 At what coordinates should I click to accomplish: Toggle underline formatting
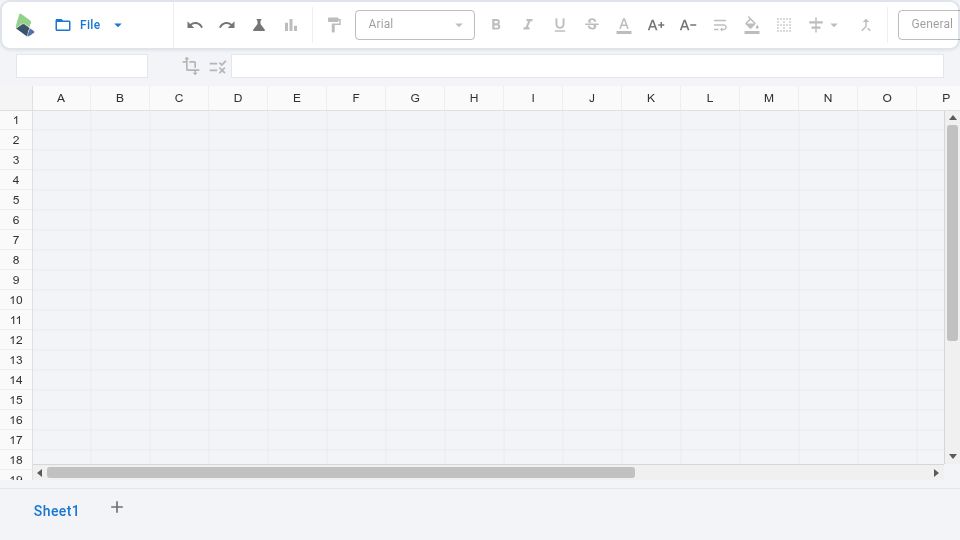[x=560, y=24]
